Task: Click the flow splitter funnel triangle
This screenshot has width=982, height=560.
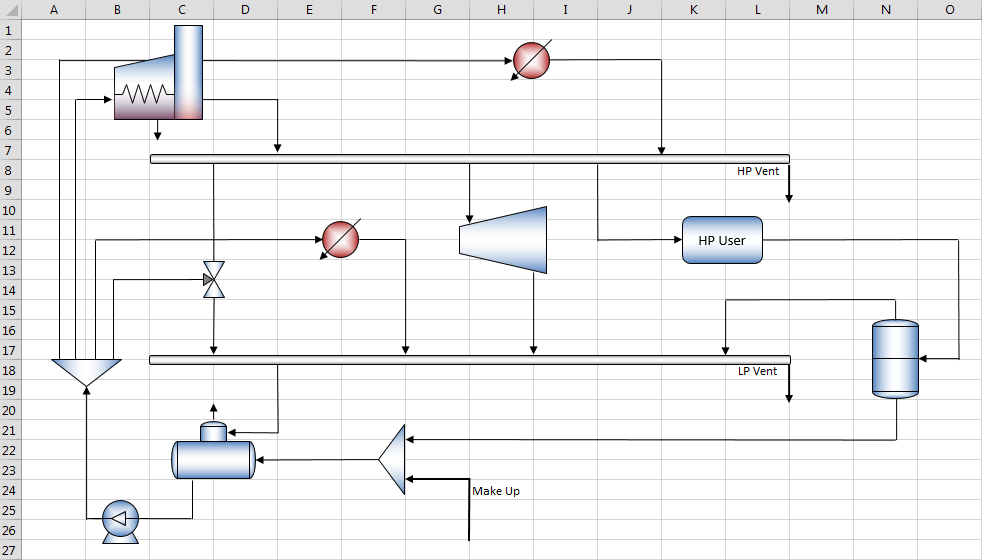Action: point(86,373)
